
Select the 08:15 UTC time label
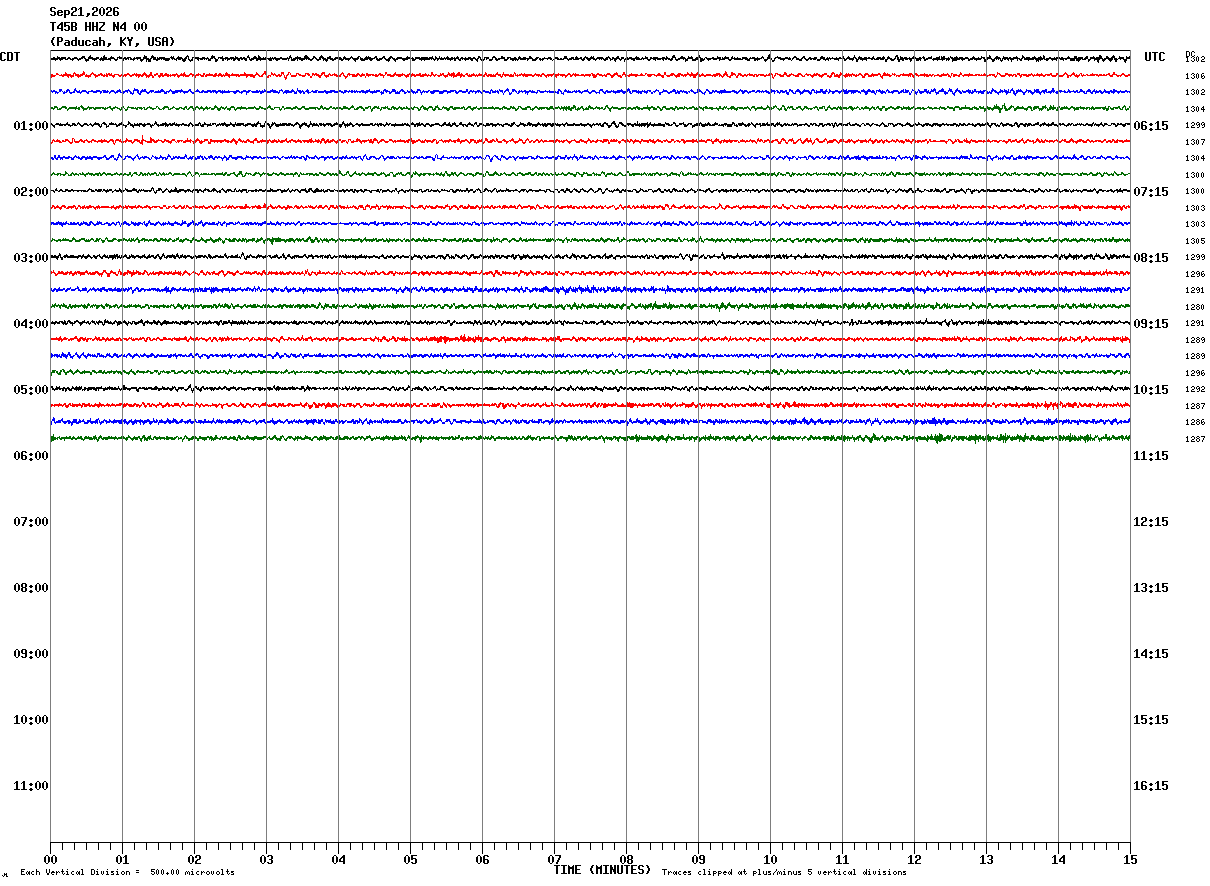point(1151,258)
